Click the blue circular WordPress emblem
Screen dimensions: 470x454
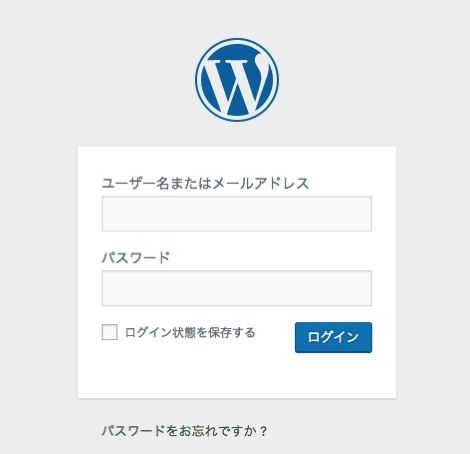[x=237, y=80]
